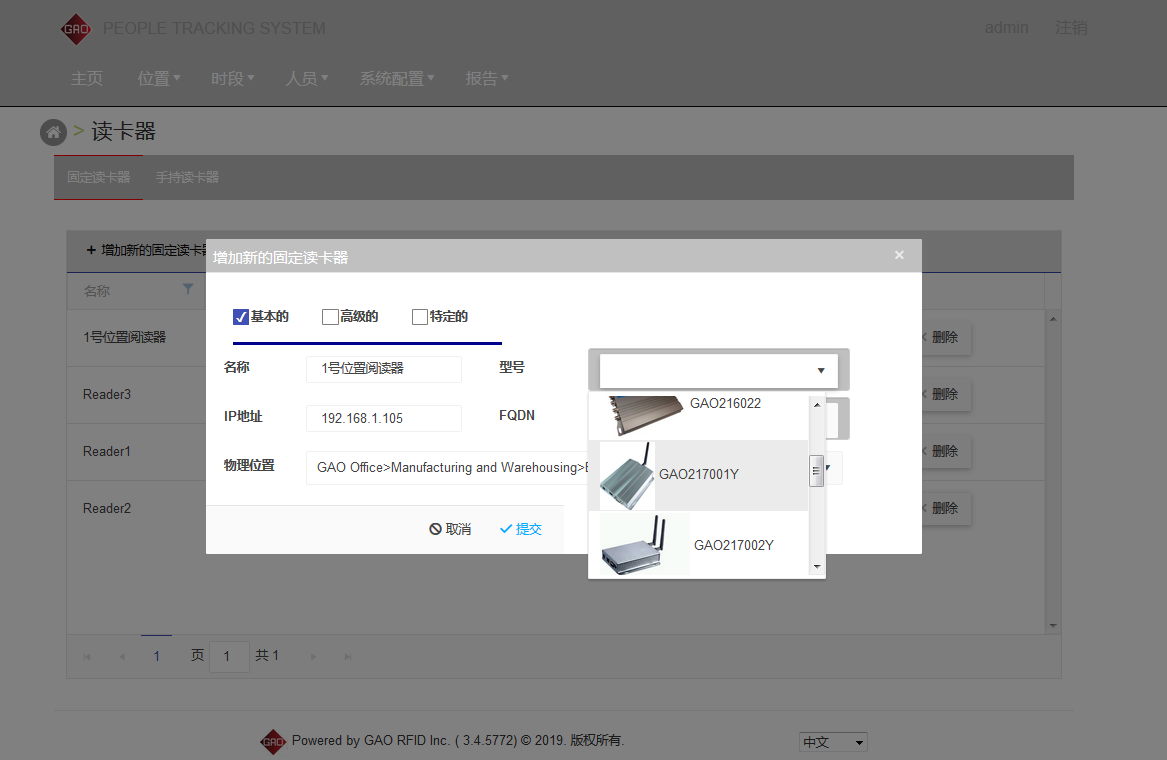Toggle the 型号 model dropdown arrow

click(x=820, y=371)
